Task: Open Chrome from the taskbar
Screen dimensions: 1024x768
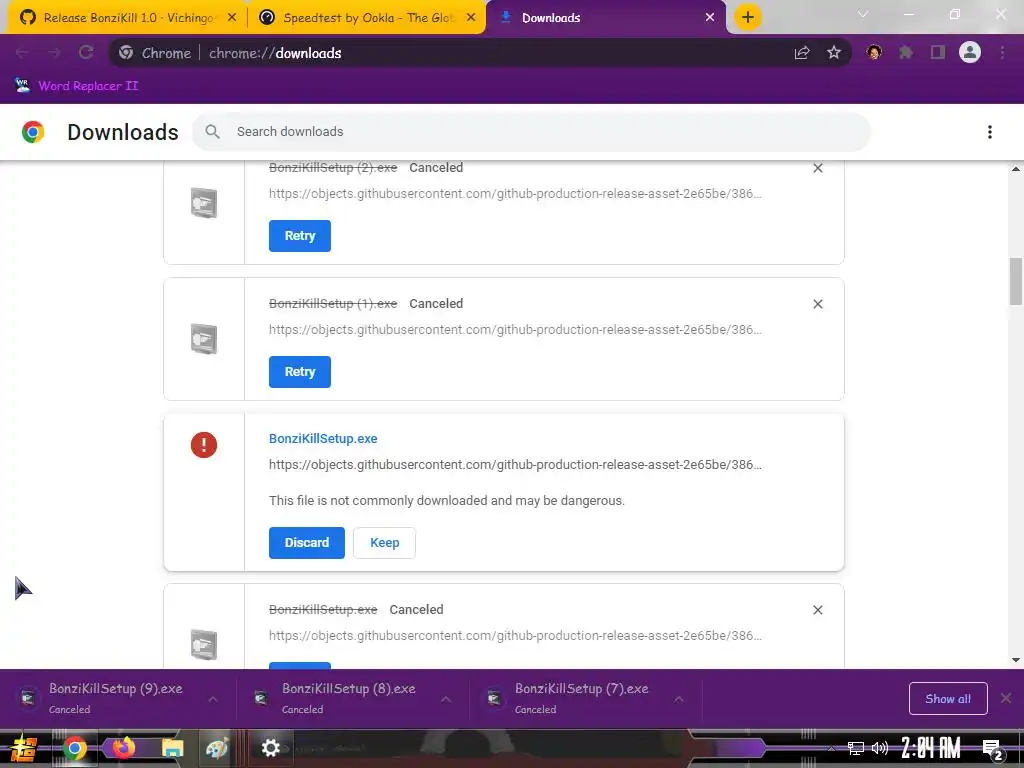Action: coord(74,748)
